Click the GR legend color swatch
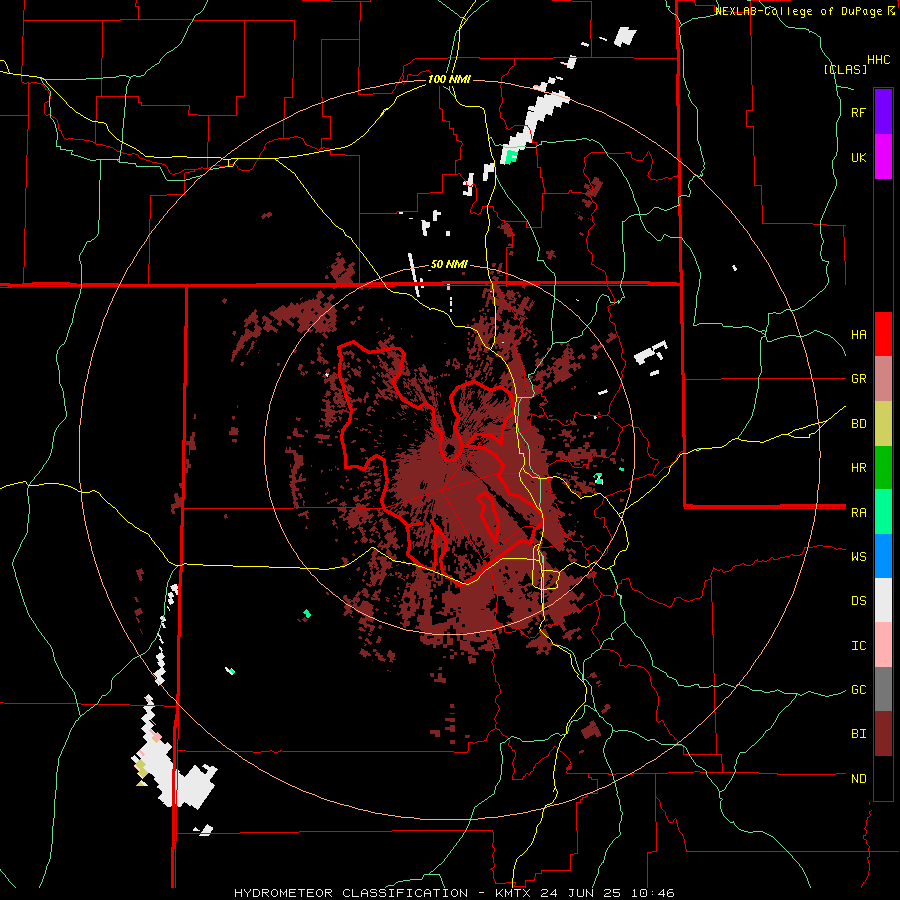This screenshot has width=900, height=900. [883, 379]
